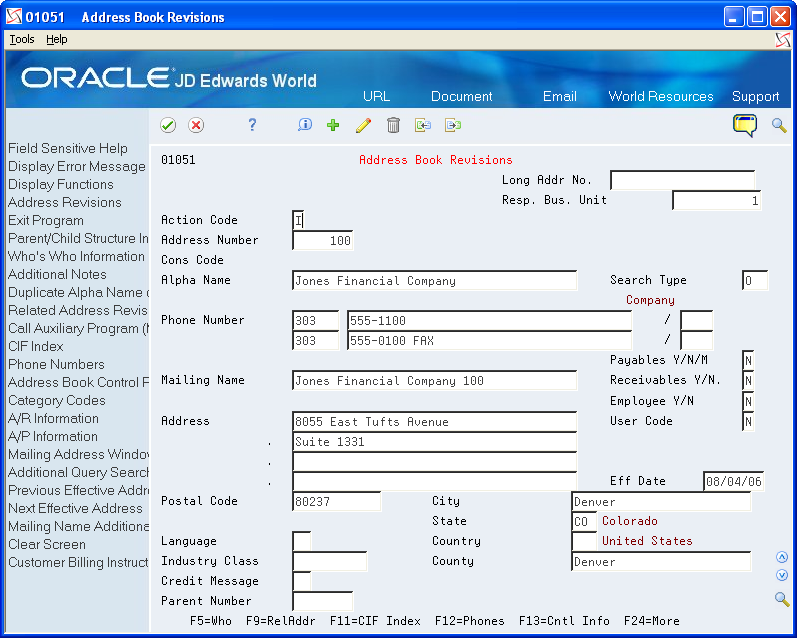Click the title bar application icon
This screenshot has width=797, height=638.
coord(14,17)
